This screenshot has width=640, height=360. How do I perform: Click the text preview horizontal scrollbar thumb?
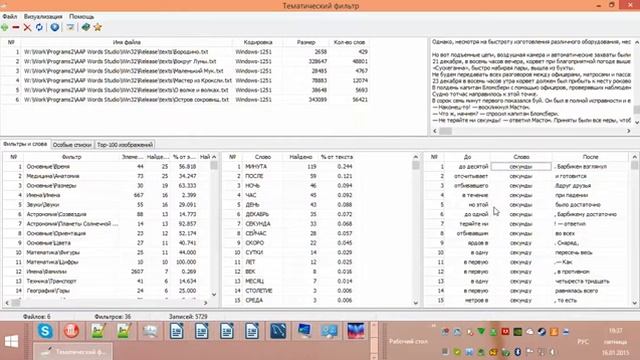point(446,131)
